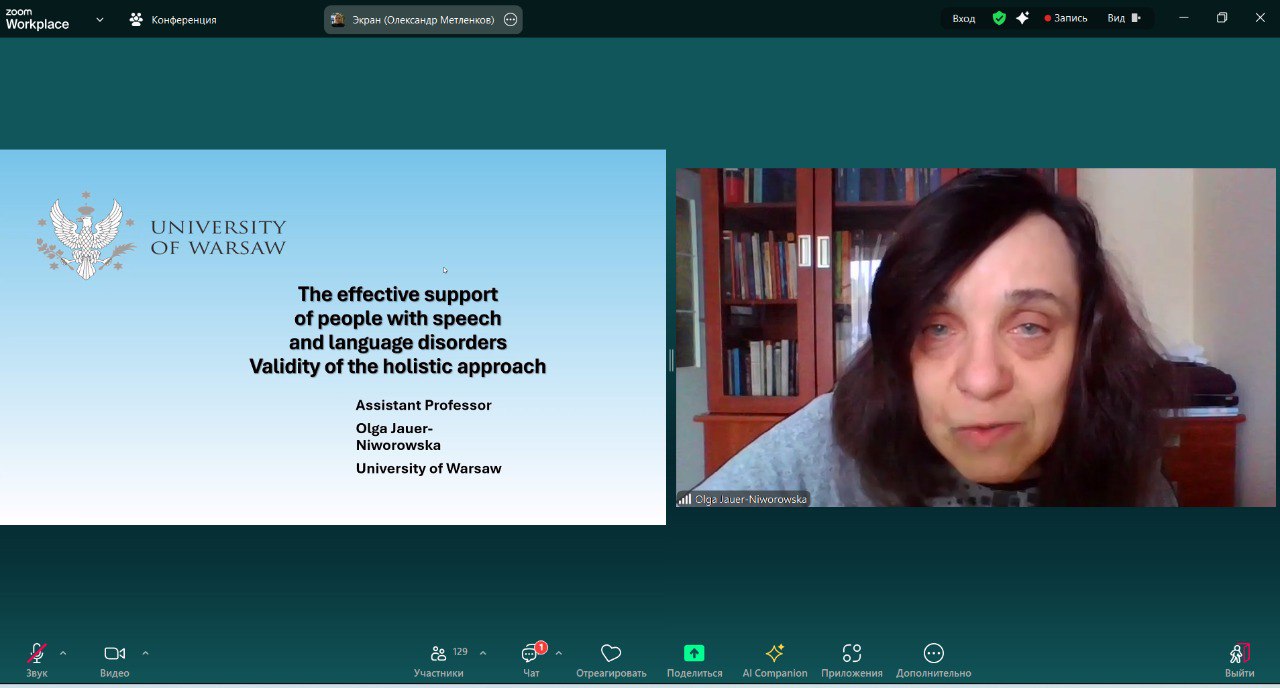Open video settings arrow next to Видео
This screenshot has height=688, width=1280.
click(145, 654)
